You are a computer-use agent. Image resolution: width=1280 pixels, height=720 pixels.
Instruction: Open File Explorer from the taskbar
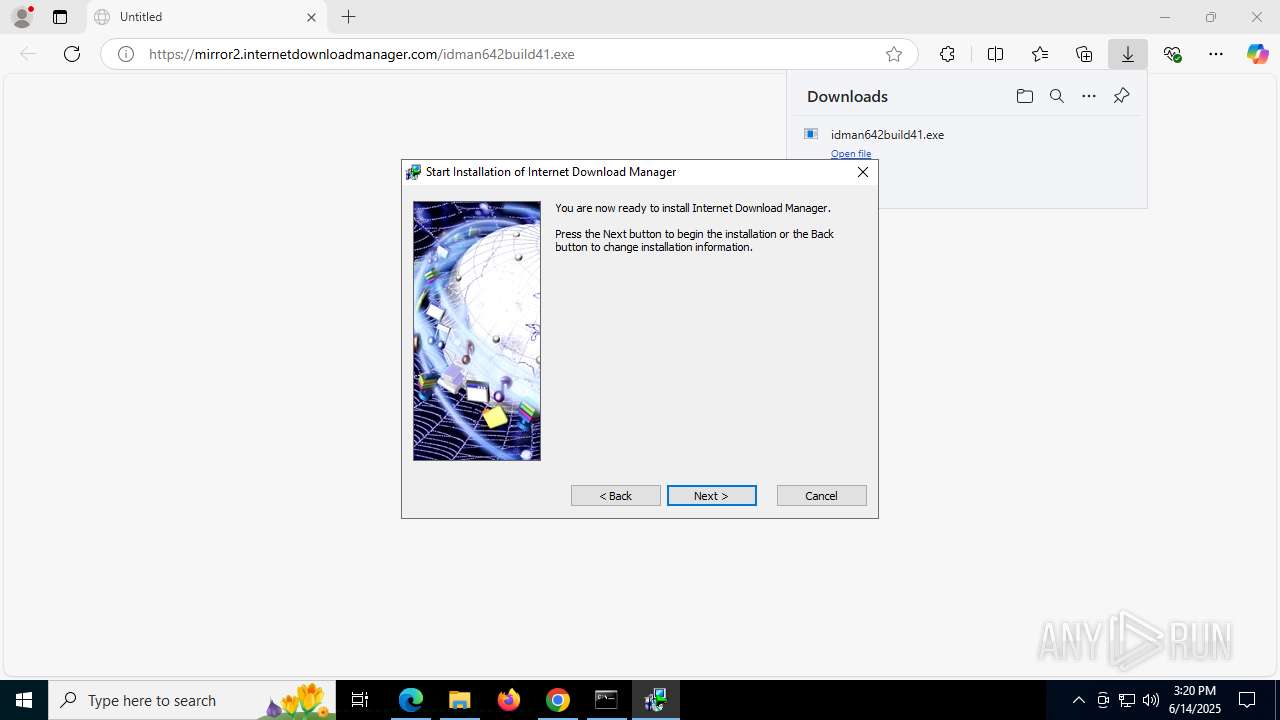[459, 700]
